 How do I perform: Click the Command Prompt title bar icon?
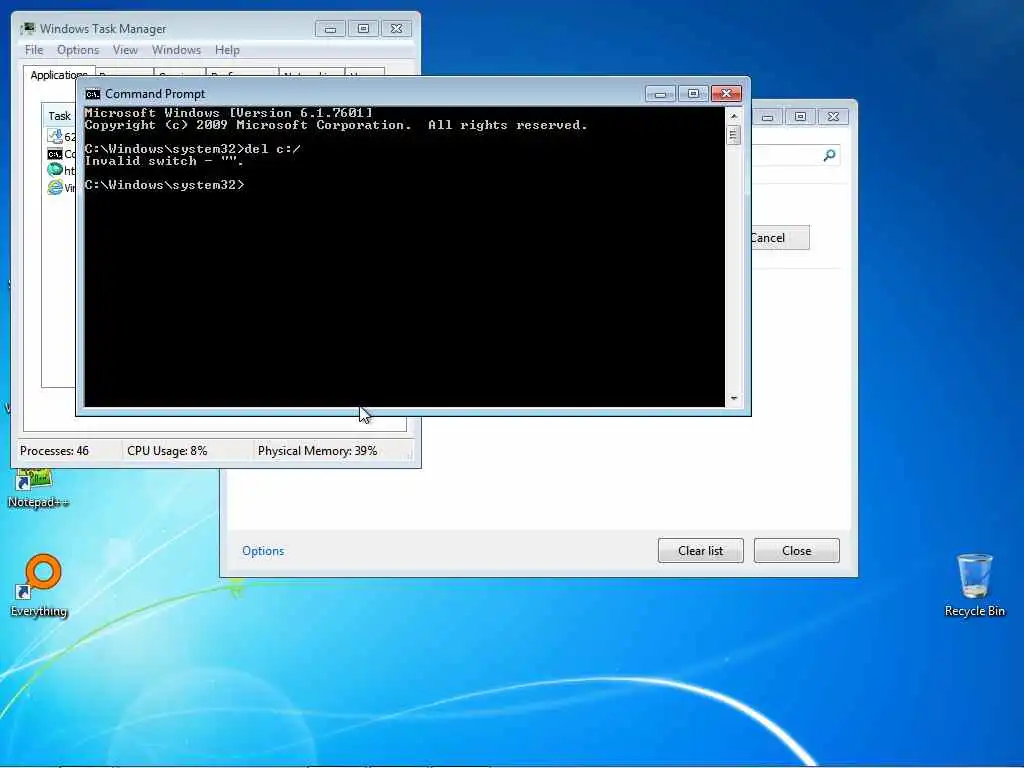[93, 94]
